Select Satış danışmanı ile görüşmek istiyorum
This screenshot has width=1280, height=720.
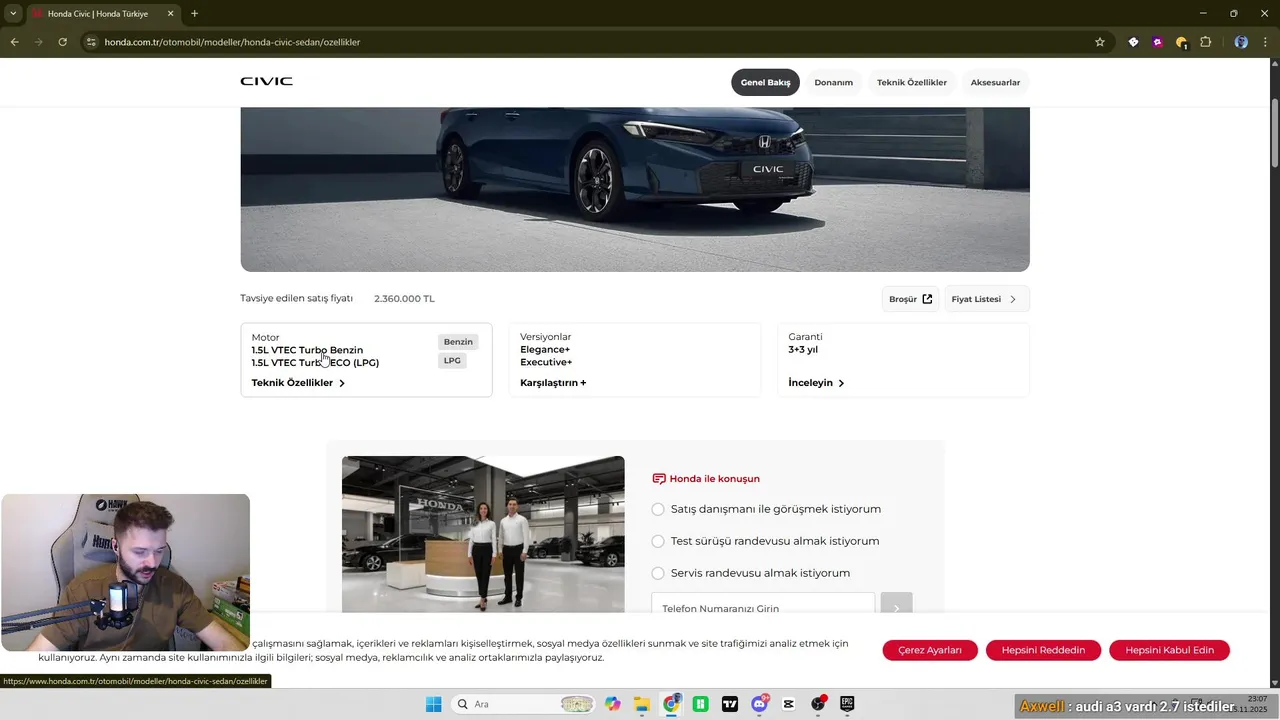pyautogui.click(x=658, y=509)
